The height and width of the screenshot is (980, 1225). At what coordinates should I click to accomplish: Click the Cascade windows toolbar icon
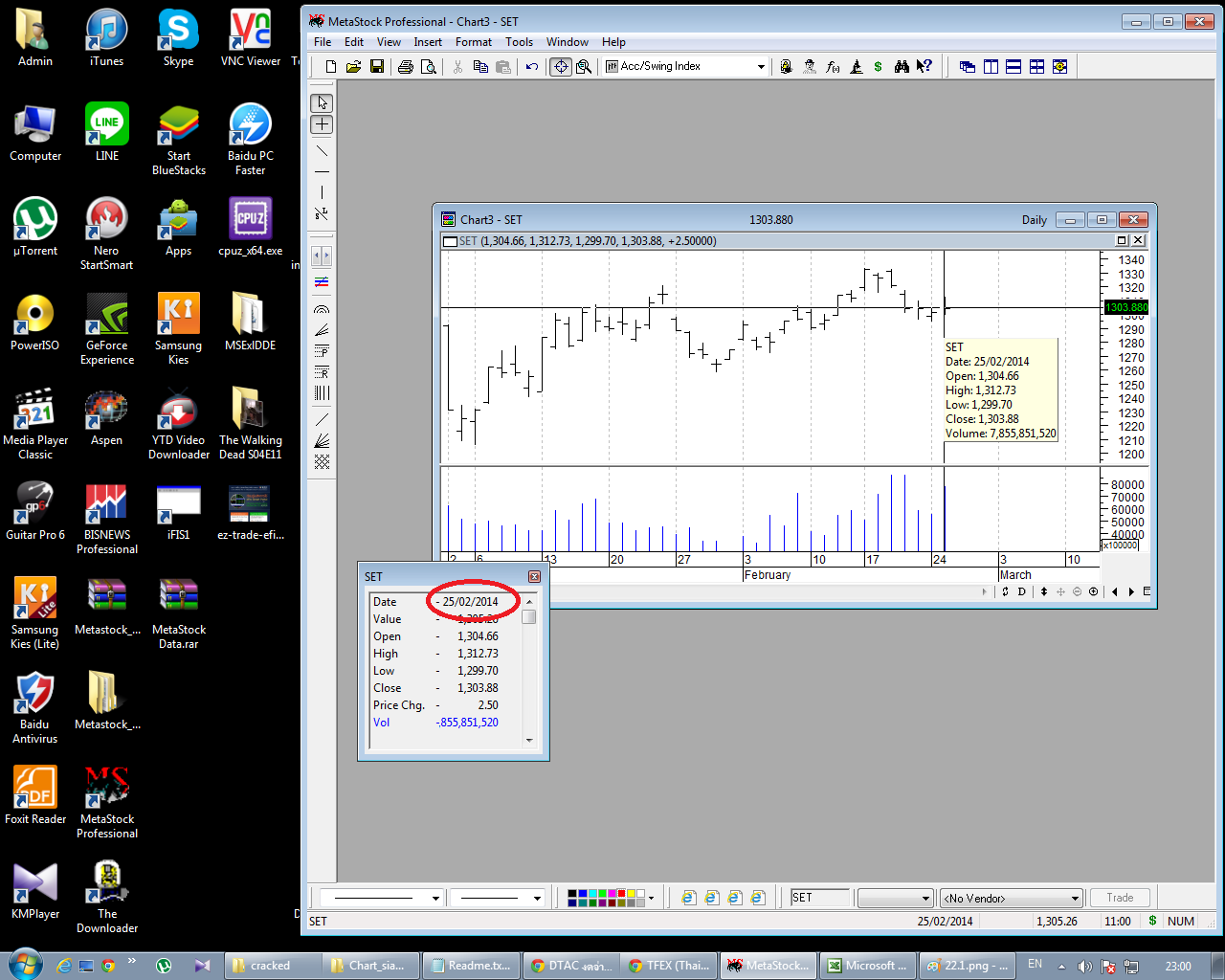coord(968,67)
